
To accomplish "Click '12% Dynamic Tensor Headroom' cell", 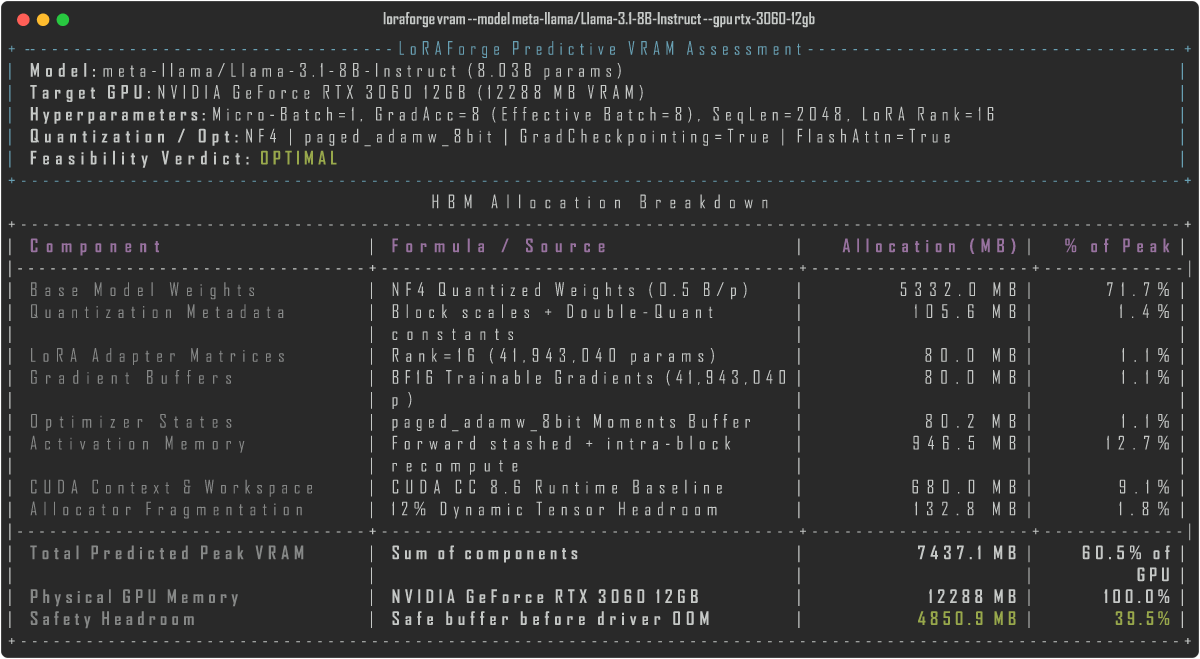I will pos(555,511).
